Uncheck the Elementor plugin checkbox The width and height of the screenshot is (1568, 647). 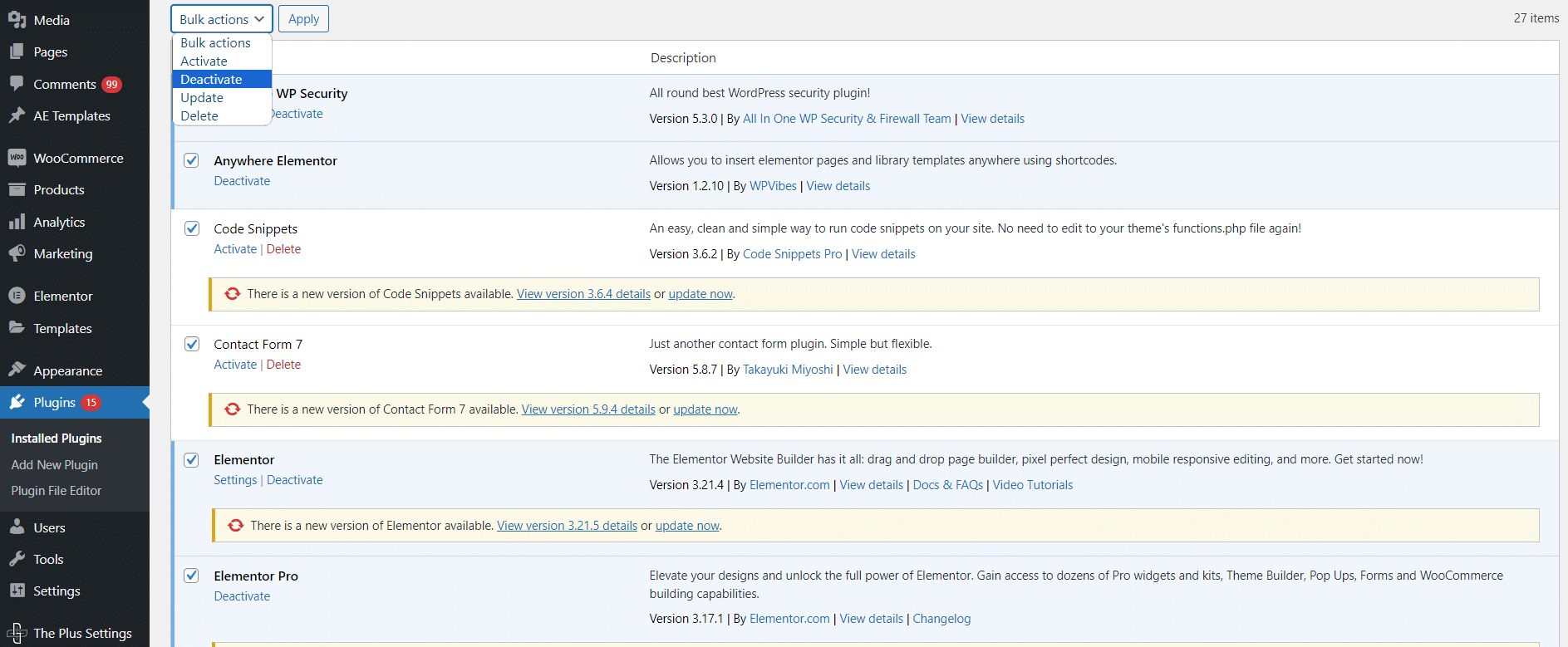point(192,459)
